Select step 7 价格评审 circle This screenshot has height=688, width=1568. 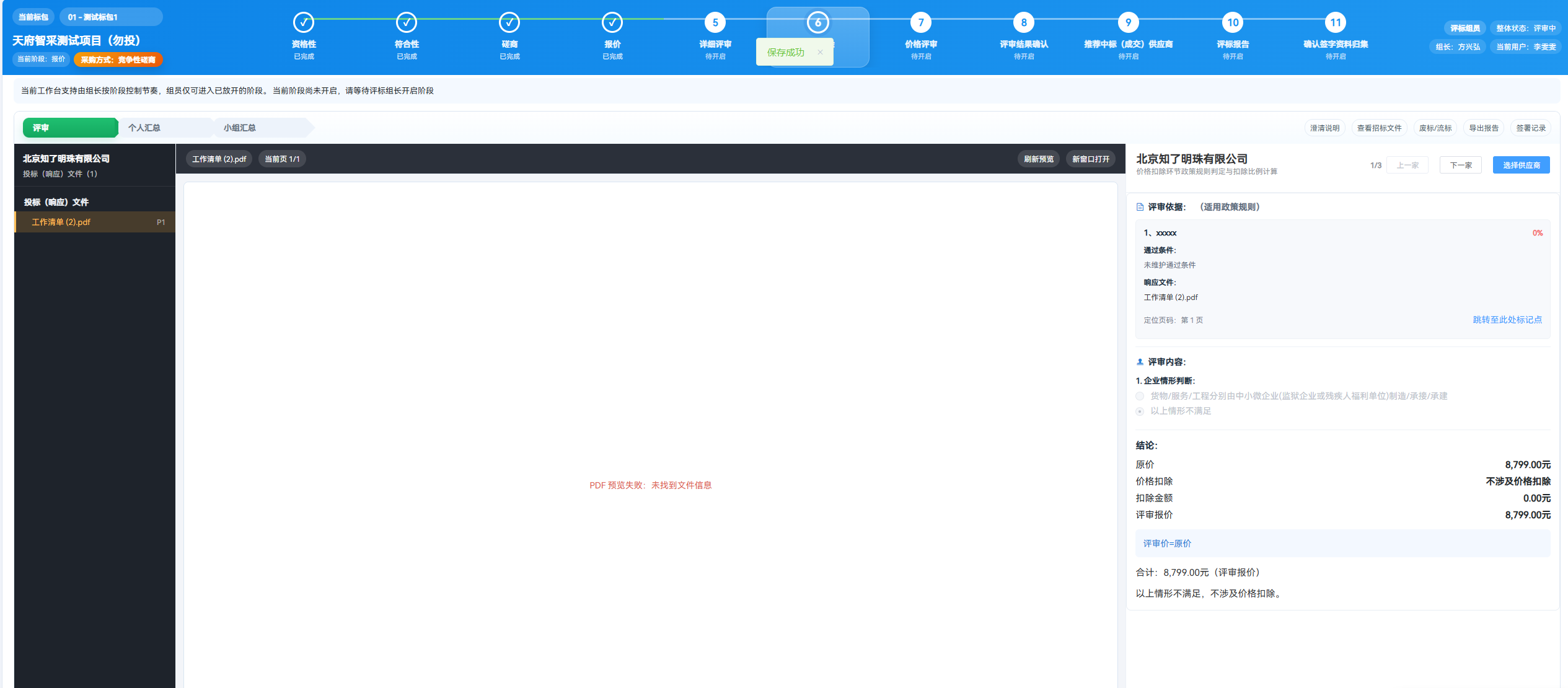click(x=921, y=23)
